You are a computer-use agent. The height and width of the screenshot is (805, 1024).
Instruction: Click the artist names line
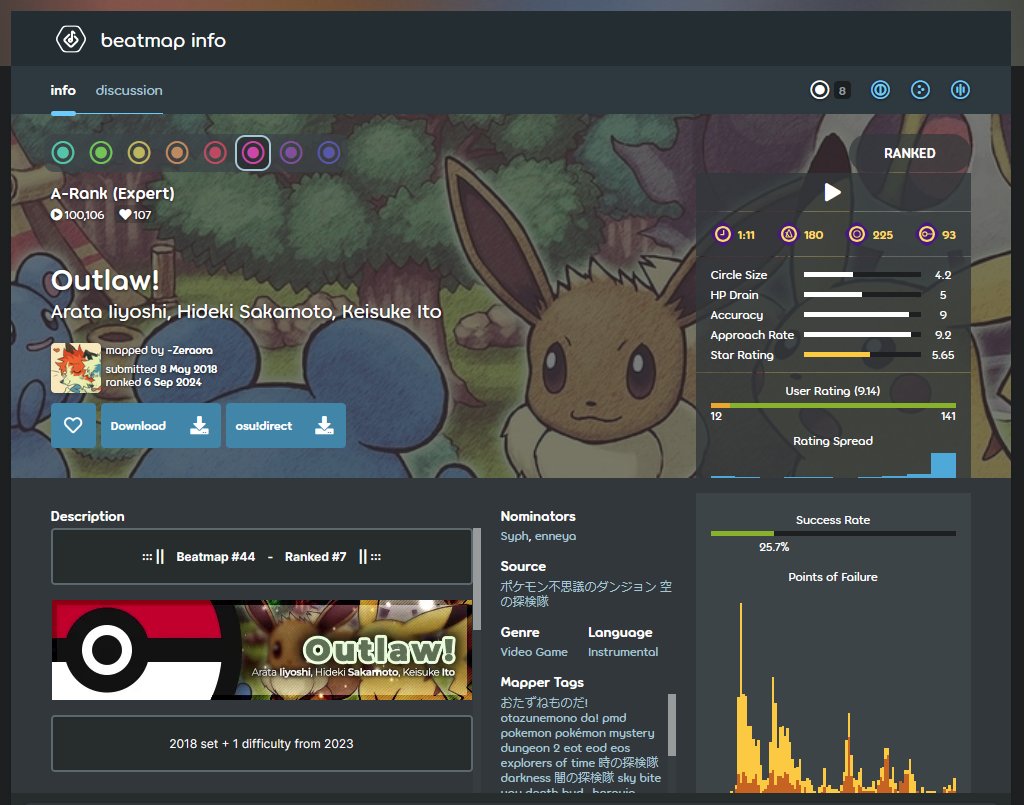pos(246,312)
